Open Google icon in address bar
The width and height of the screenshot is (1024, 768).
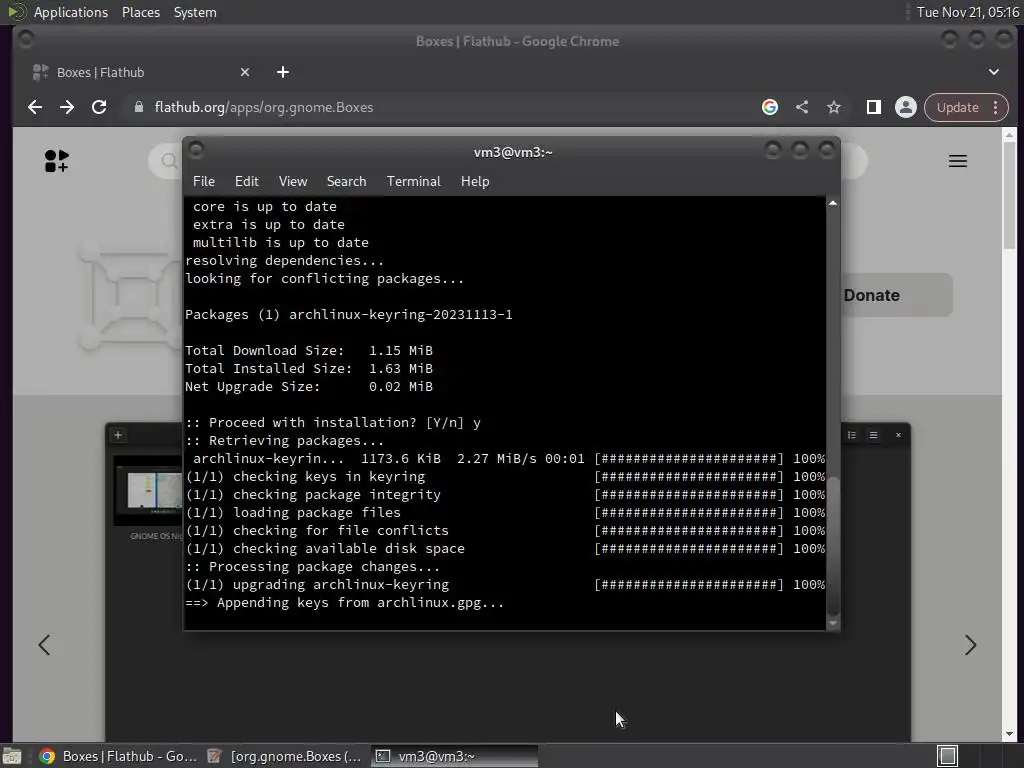[x=770, y=107]
